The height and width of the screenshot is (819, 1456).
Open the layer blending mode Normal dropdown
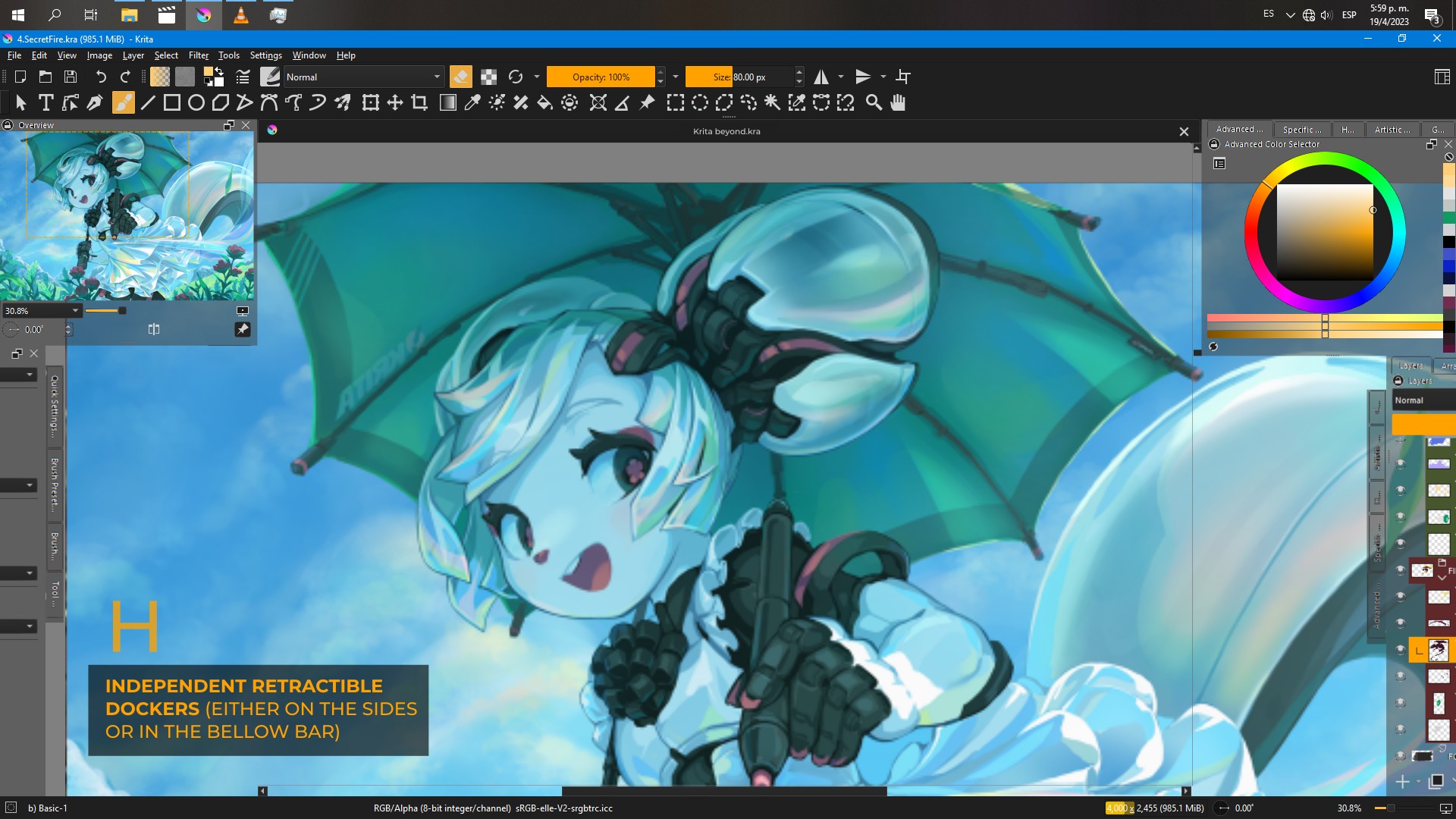[x=1422, y=400]
